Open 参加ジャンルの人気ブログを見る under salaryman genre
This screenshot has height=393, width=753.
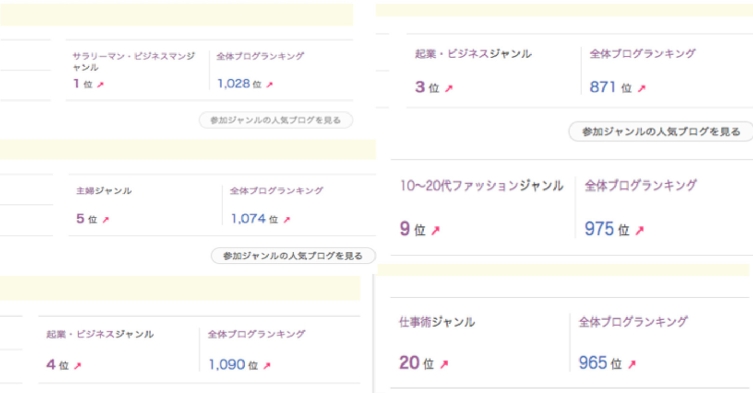276,120
